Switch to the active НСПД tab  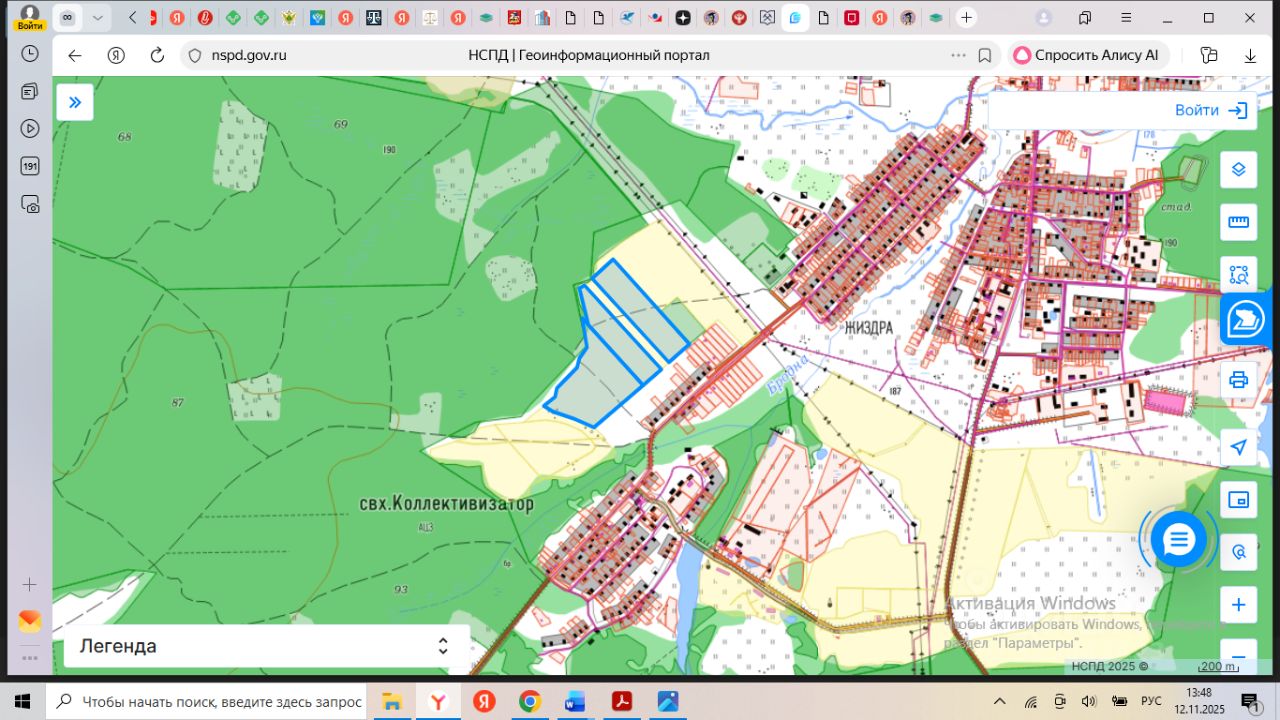coord(795,18)
